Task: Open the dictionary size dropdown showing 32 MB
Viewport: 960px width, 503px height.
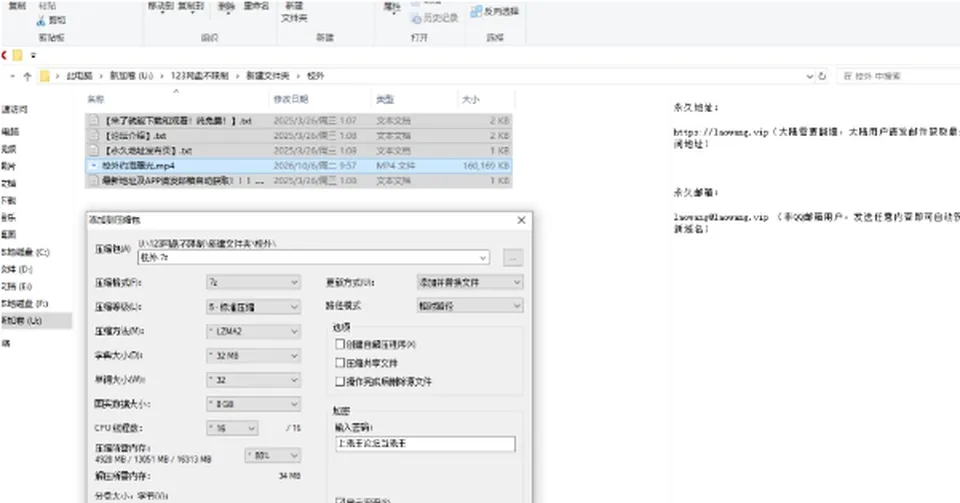Action: [x=253, y=356]
